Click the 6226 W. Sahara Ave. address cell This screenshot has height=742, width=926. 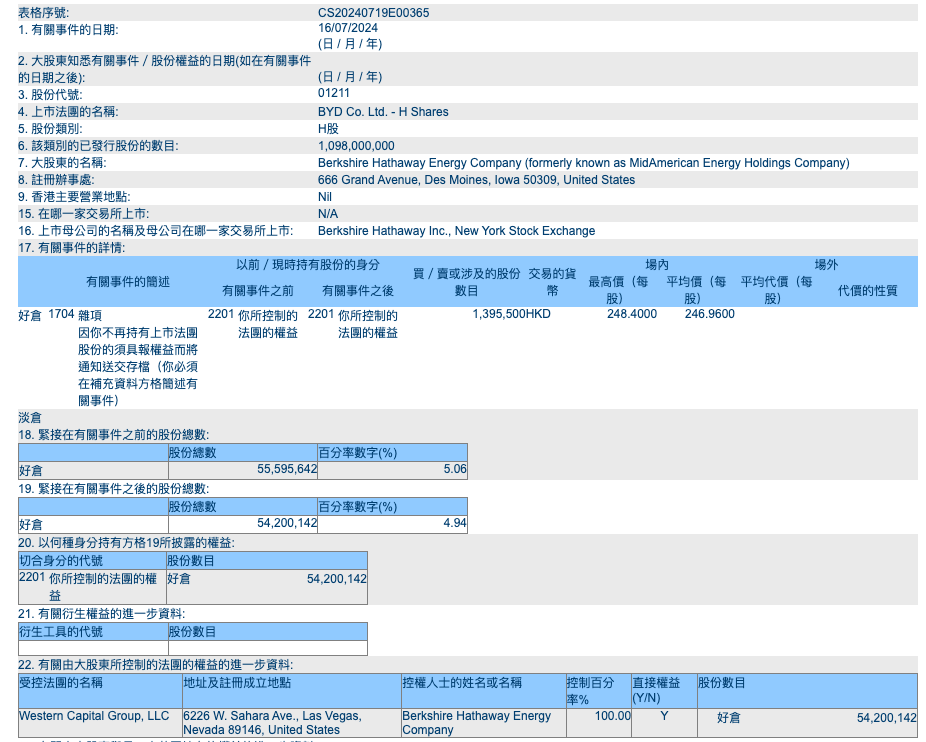coord(271,723)
